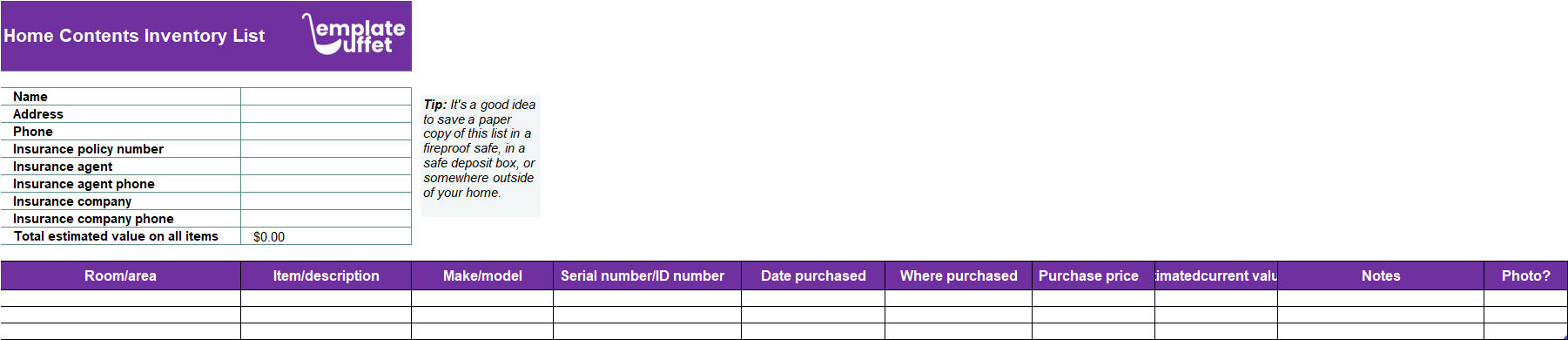
Task: Select the Make/model column header
Action: [482, 275]
